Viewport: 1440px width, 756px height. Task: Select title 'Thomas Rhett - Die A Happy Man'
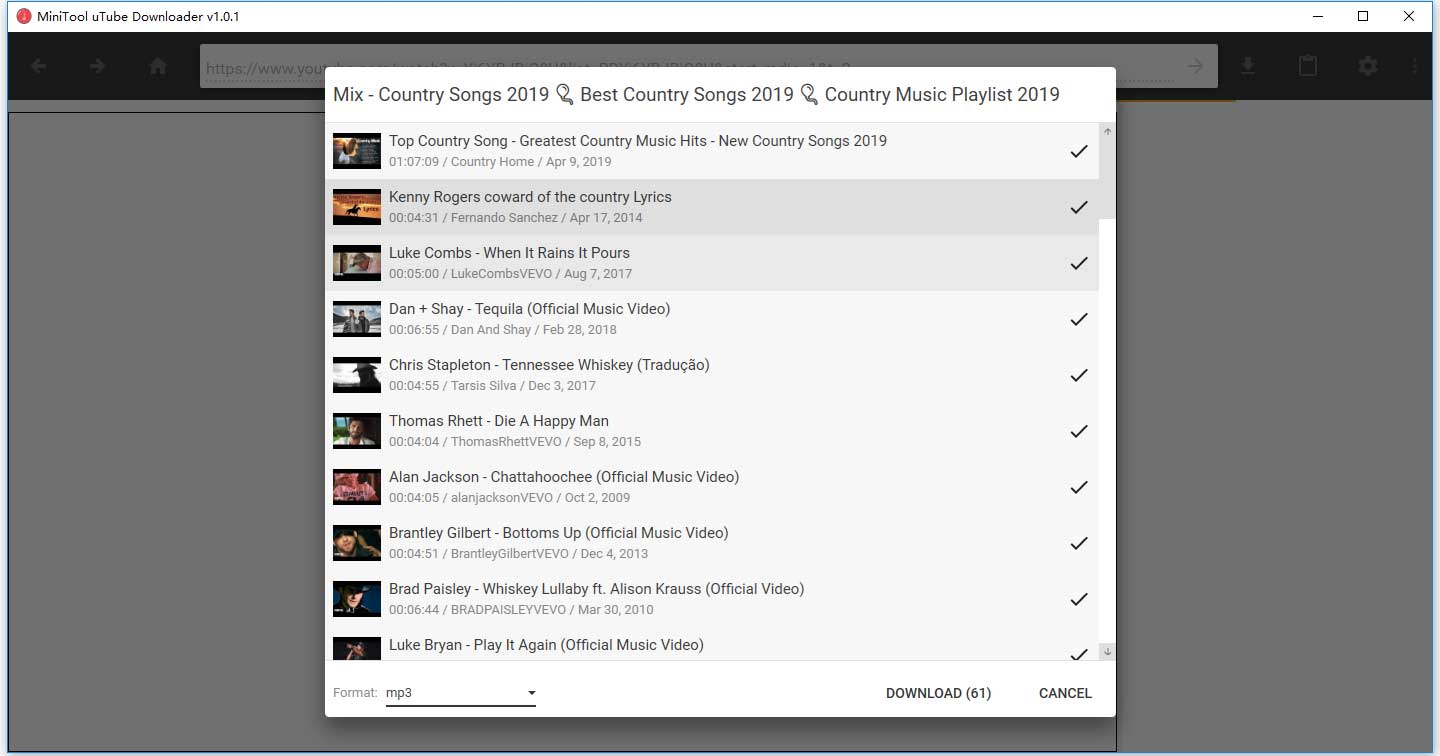pos(499,421)
